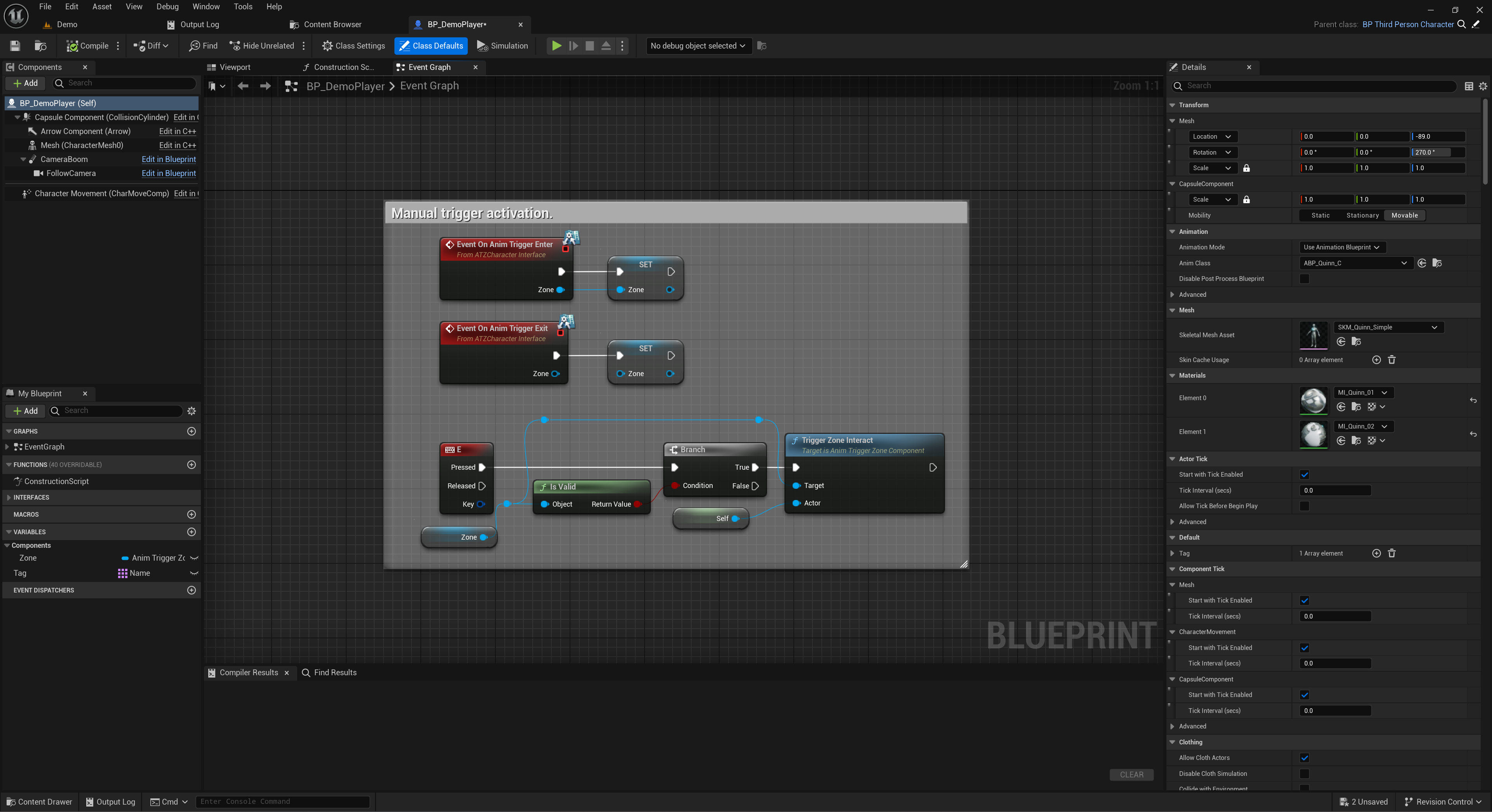
Task: Uncheck Allow Cloth Actors checkbox
Action: tap(1304, 758)
